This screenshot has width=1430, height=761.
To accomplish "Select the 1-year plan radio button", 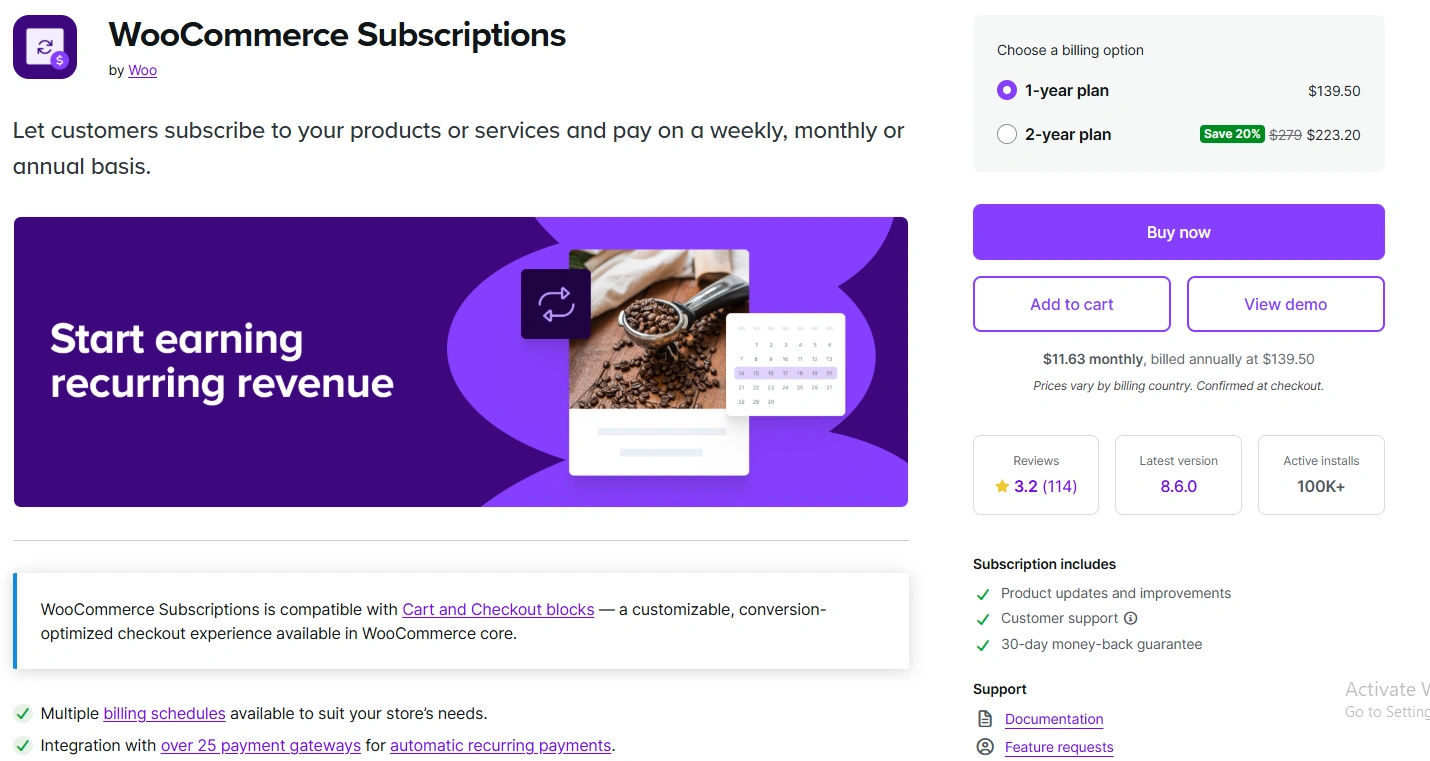I will tap(1006, 90).
